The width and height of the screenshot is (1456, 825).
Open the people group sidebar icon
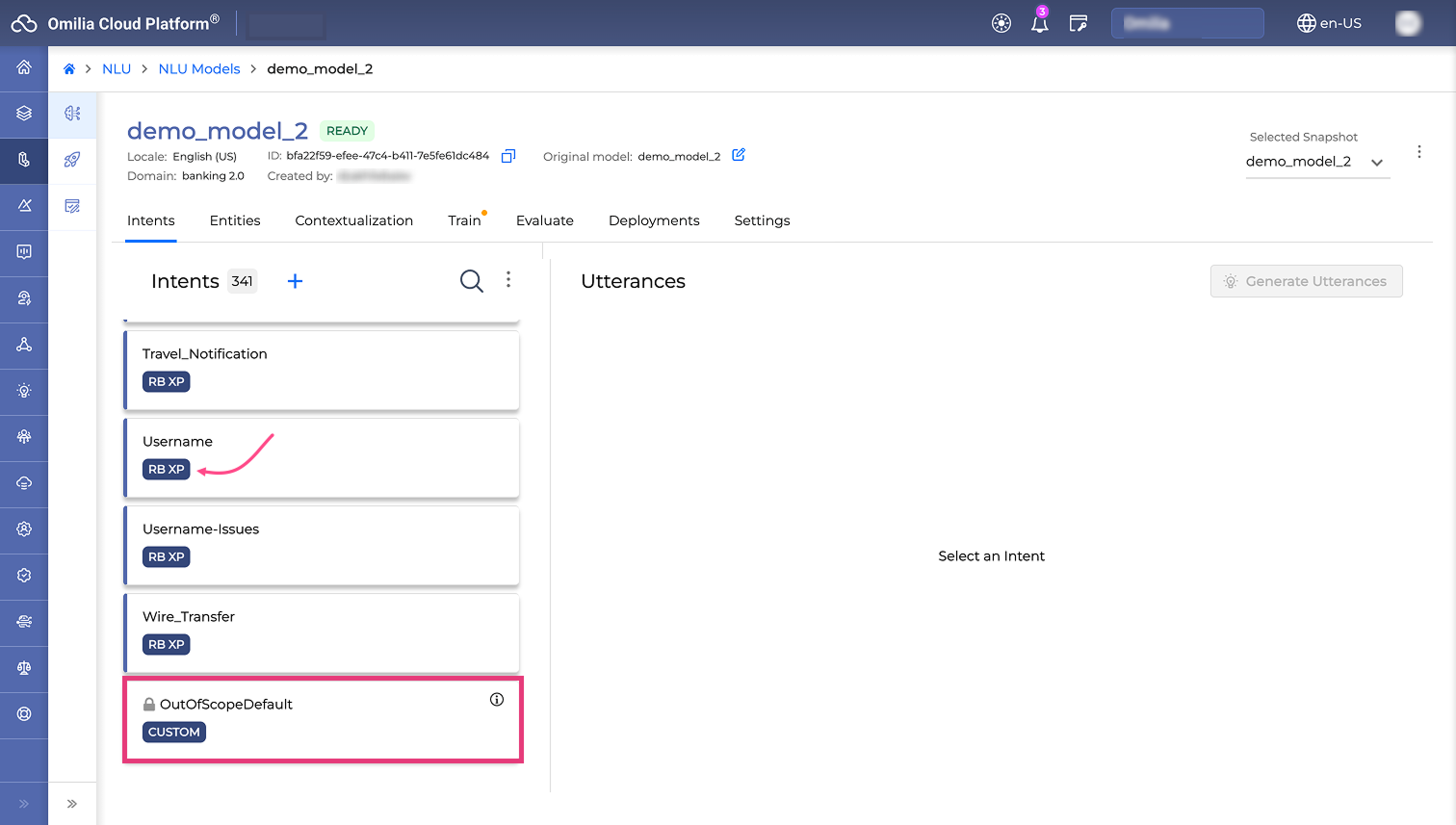click(x=24, y=436)
